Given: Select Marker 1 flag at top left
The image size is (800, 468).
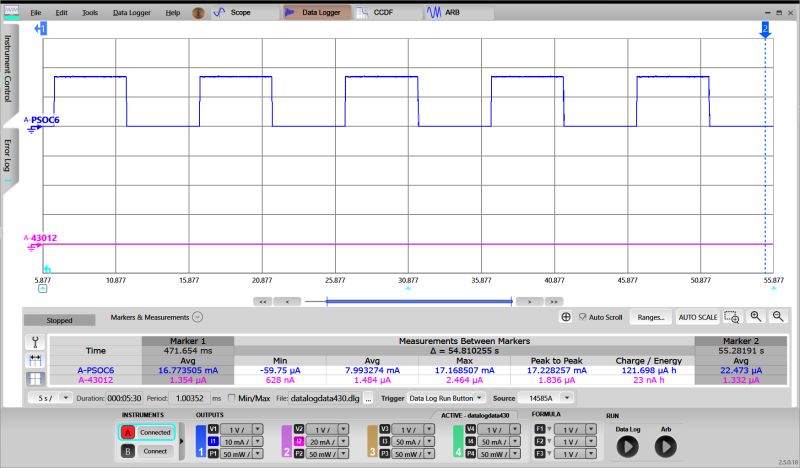Looking at the screenshot, I should (x=41, y=29).
